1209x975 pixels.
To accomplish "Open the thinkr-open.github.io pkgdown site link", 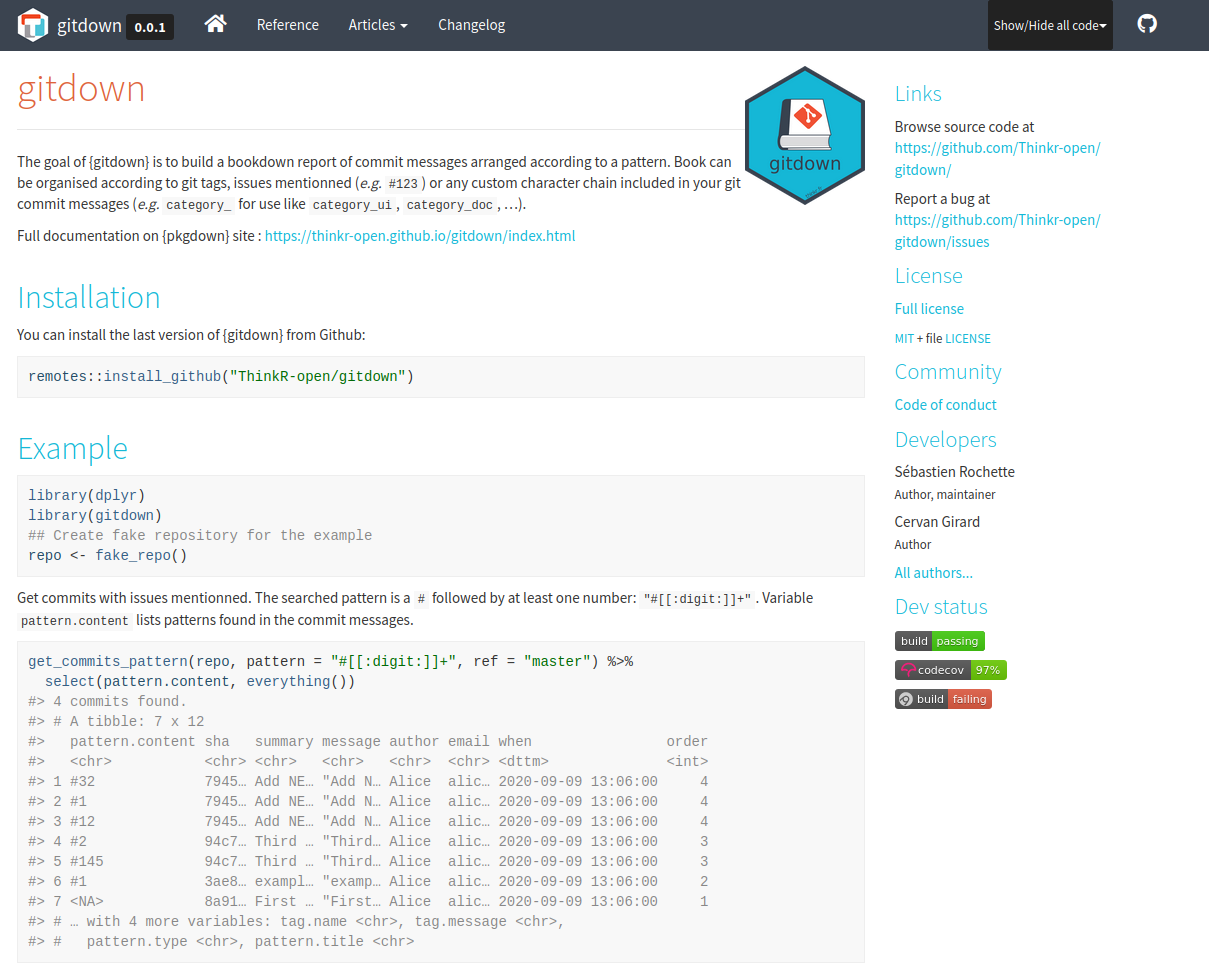I will (x=420, y=236).
